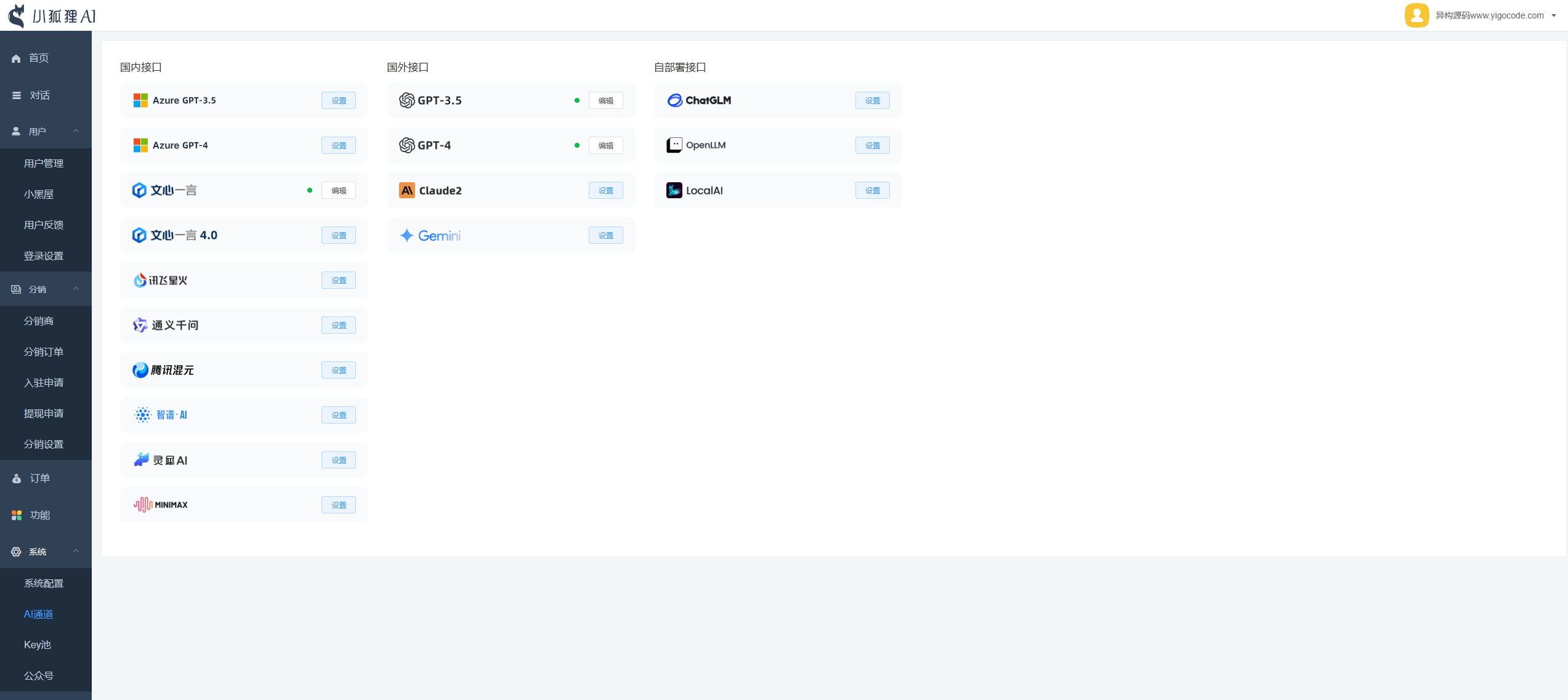Click the home icon in sidebar

tap(16, 58)
